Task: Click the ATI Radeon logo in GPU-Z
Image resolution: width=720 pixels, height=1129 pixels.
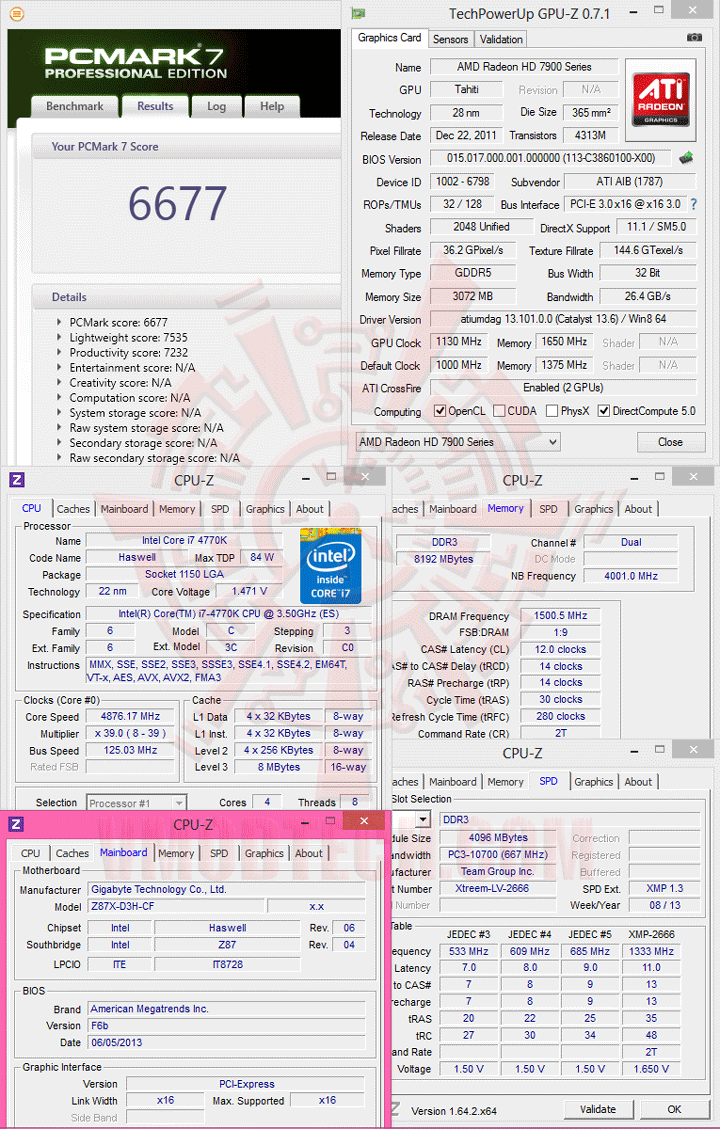Action: [660, 99]
